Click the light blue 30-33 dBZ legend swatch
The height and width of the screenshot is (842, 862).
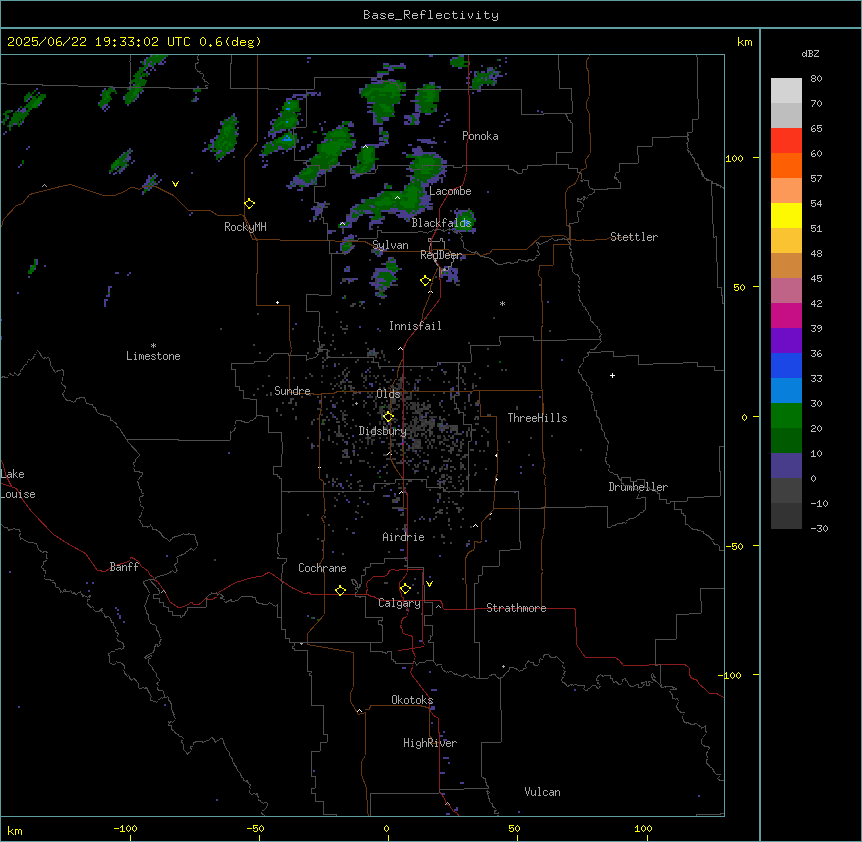786,391
